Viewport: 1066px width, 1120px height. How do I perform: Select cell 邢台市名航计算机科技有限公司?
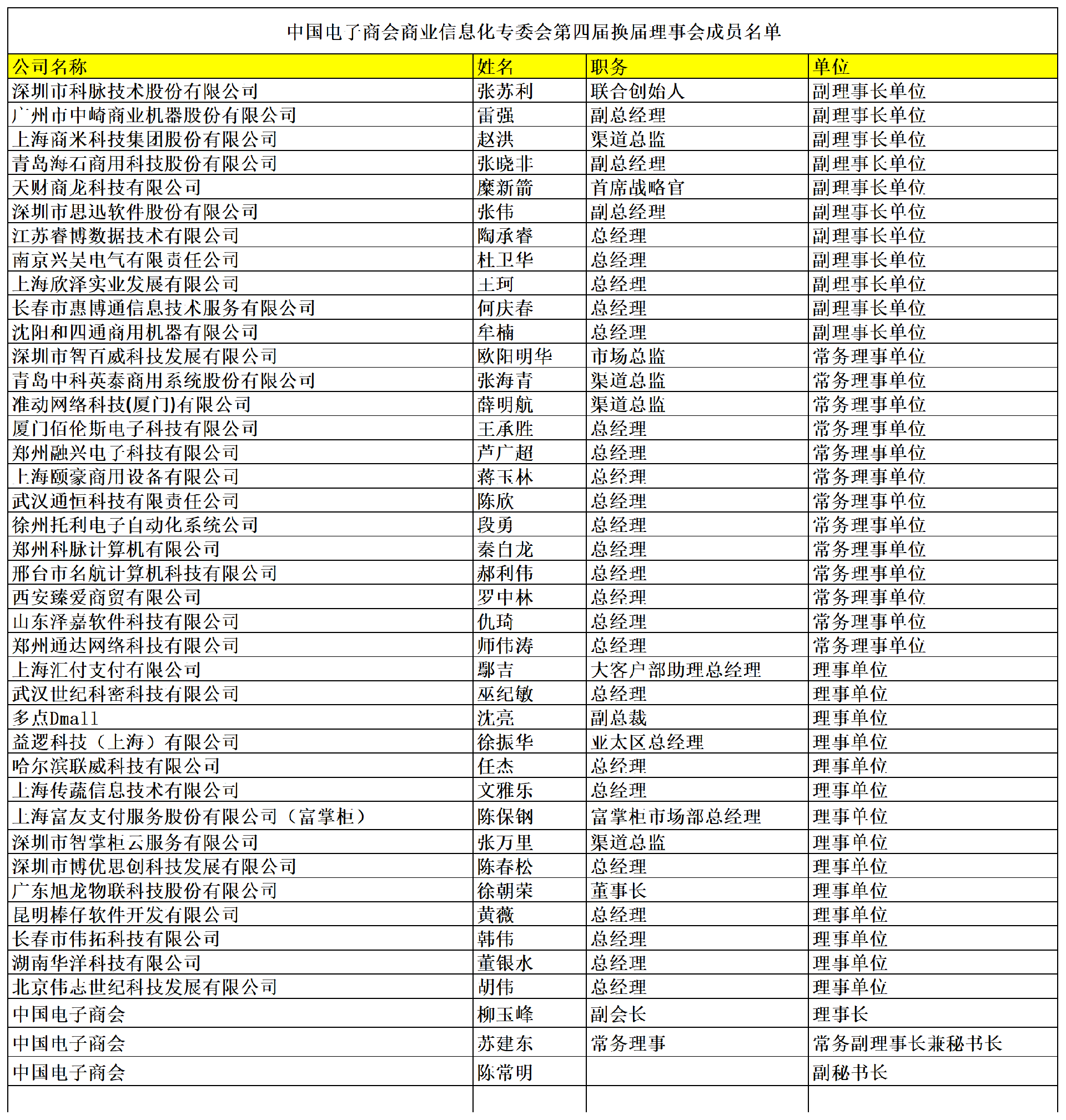tap(240, 574)
